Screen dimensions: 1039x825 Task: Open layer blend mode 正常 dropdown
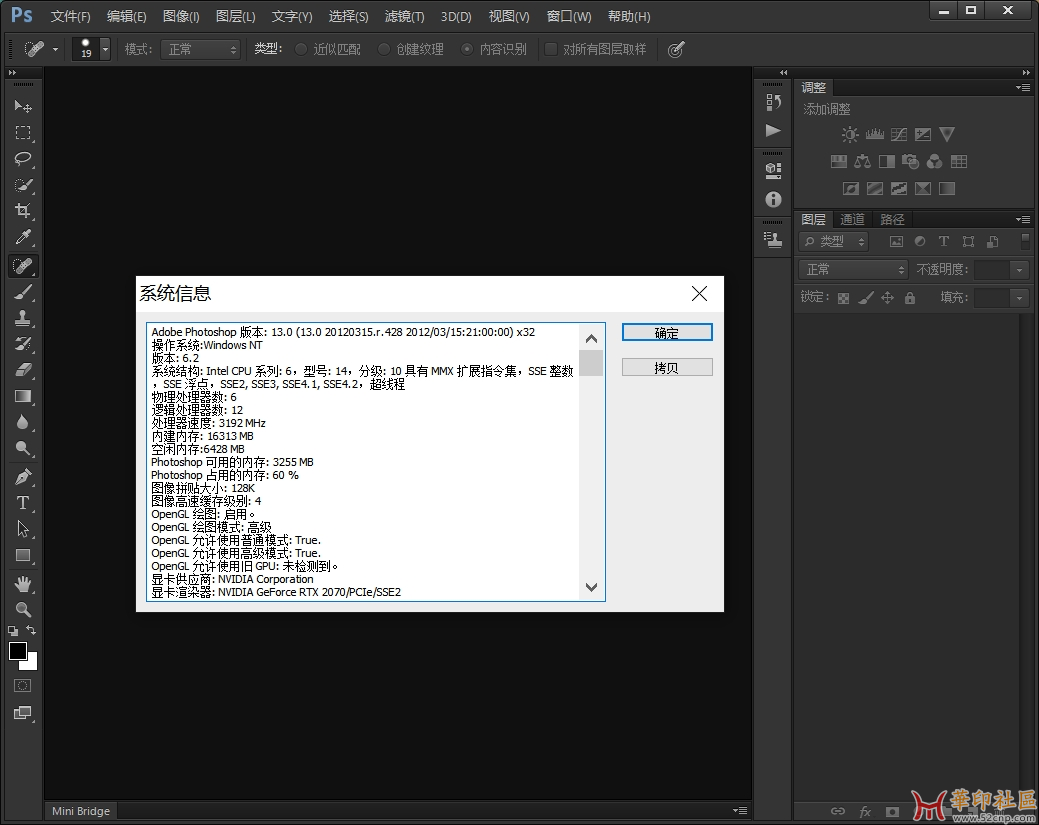pos(853,270)
